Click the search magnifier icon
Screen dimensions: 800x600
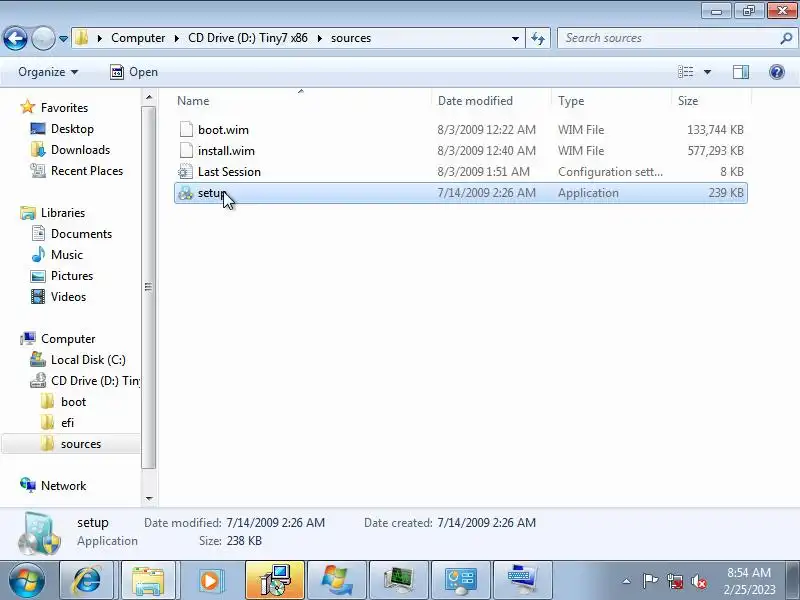pos(786,38)
